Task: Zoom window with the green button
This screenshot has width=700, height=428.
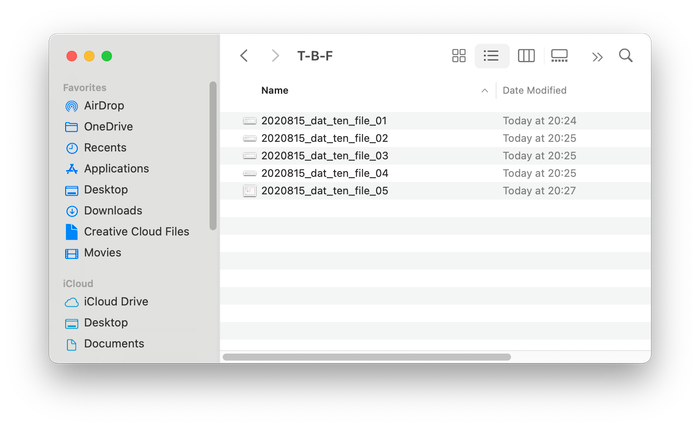Action: coord(107,56)
